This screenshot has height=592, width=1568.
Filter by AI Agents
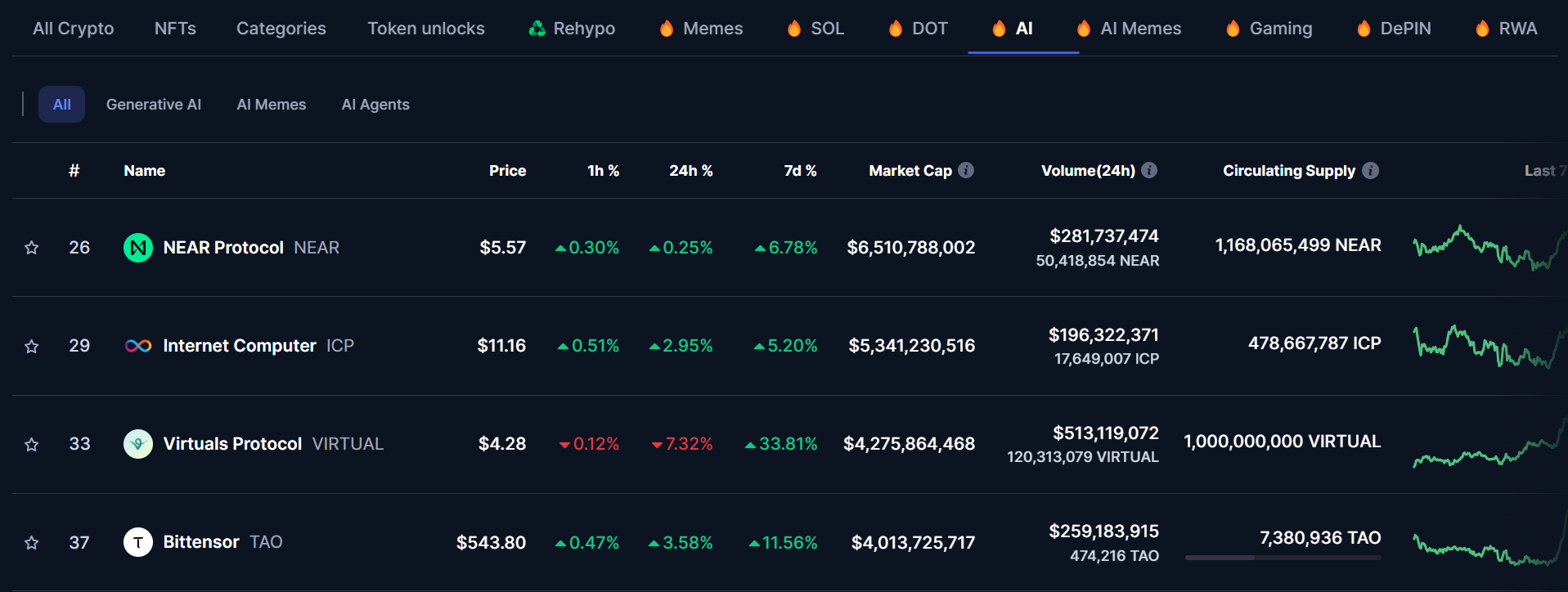coord(375,105)
